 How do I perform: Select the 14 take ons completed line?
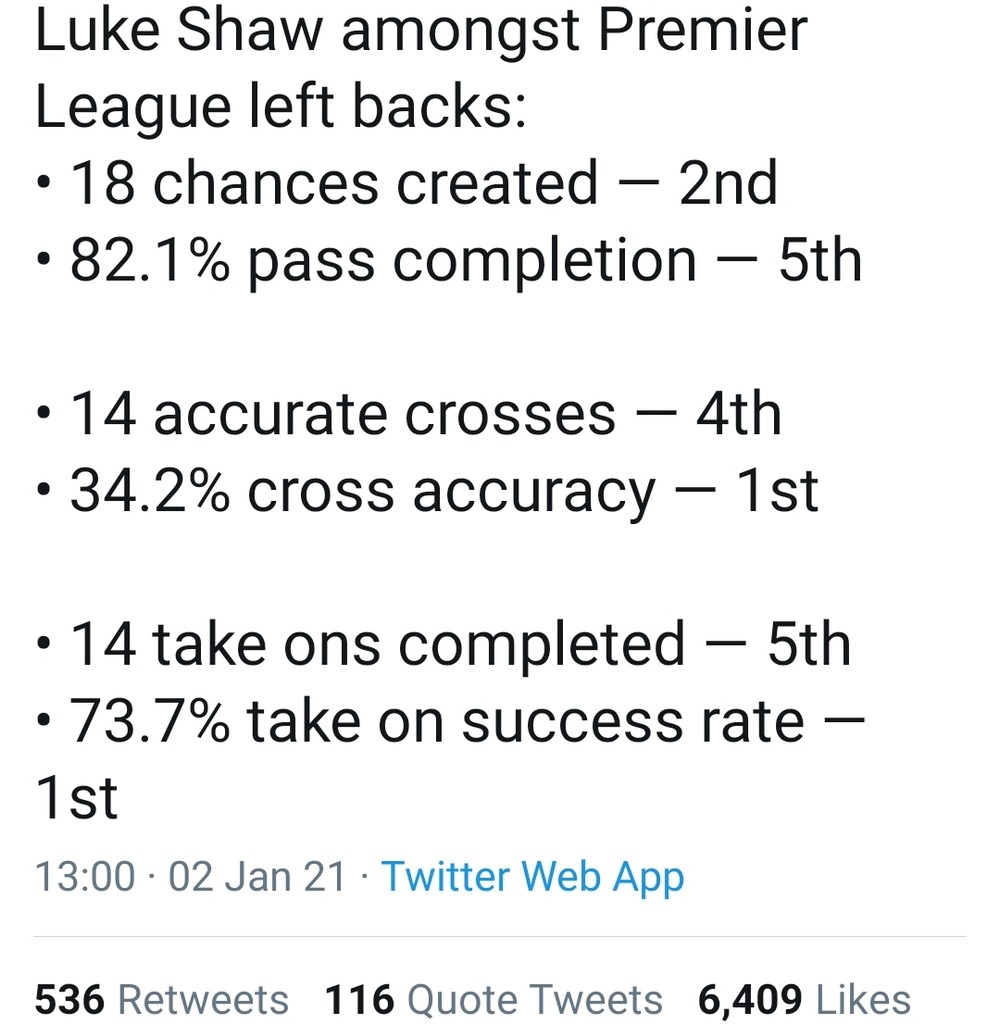coord(377,643)
